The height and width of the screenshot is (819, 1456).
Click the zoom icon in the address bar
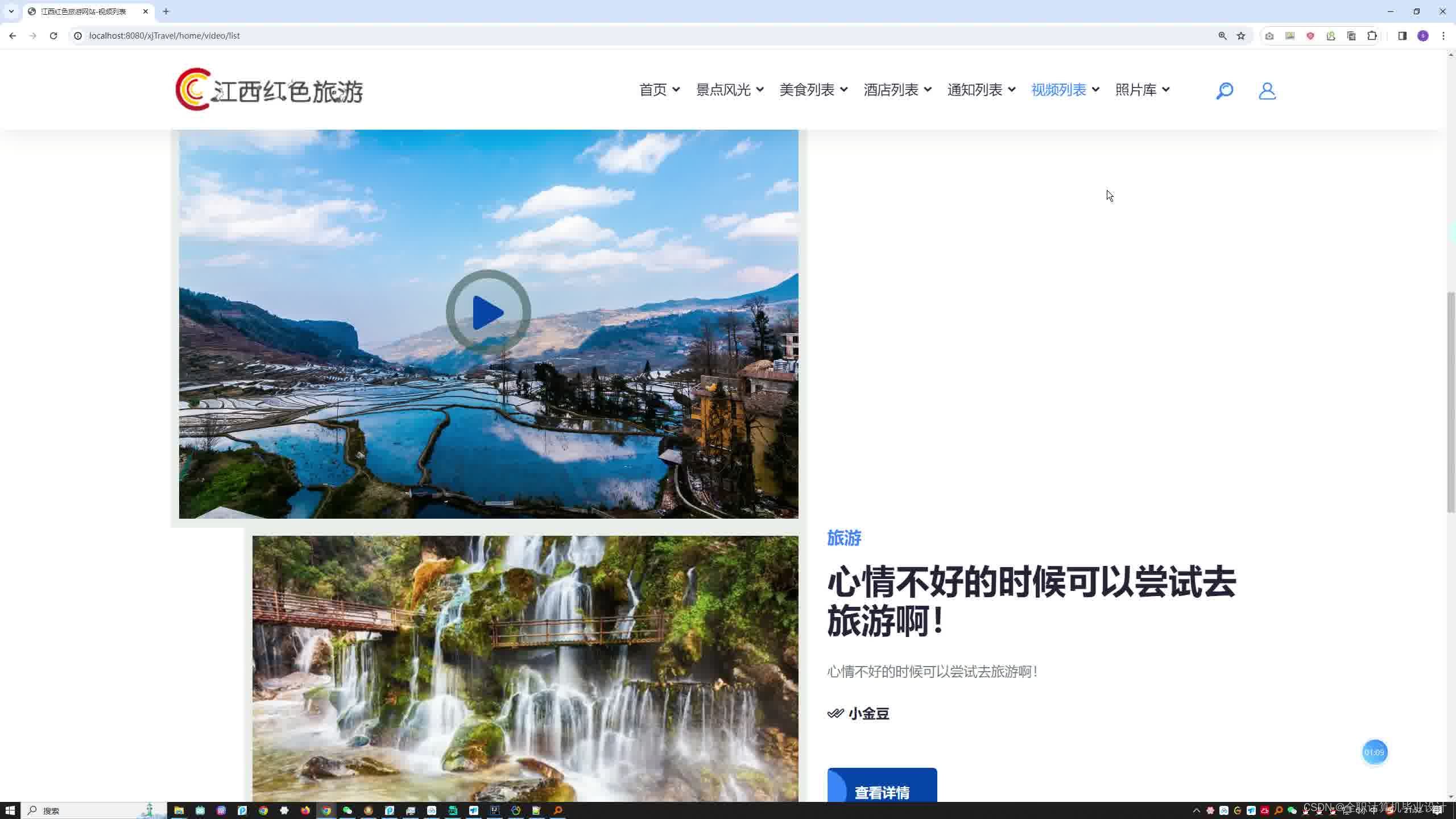tap(1223, 35)
